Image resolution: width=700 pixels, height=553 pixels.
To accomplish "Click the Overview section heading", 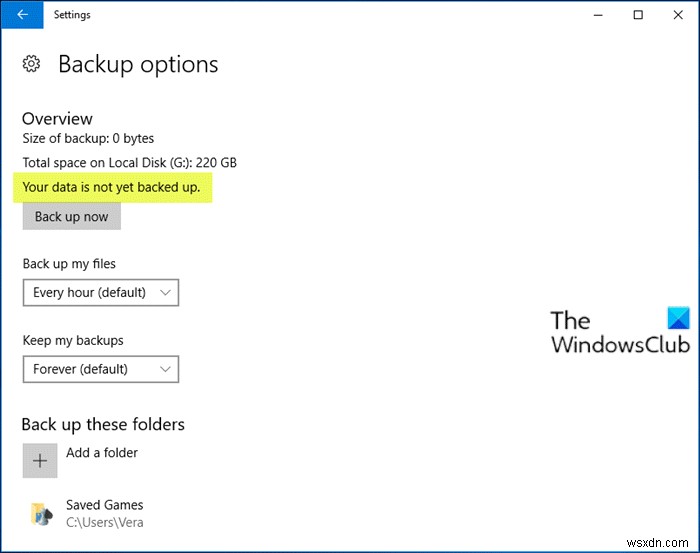I will [57, 119].
